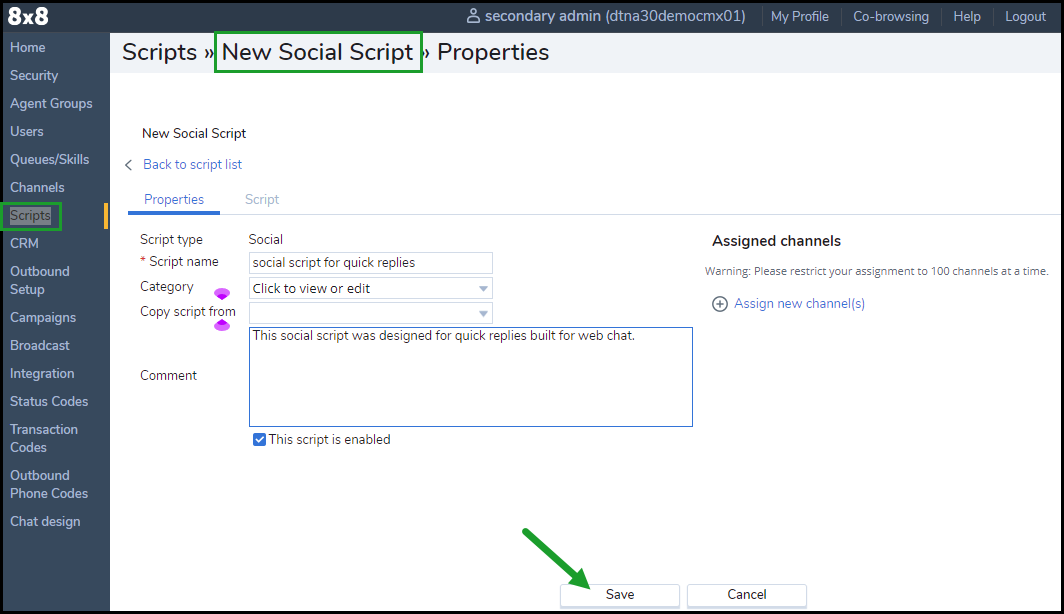Click Logout in the top bar

(1025, 16)
